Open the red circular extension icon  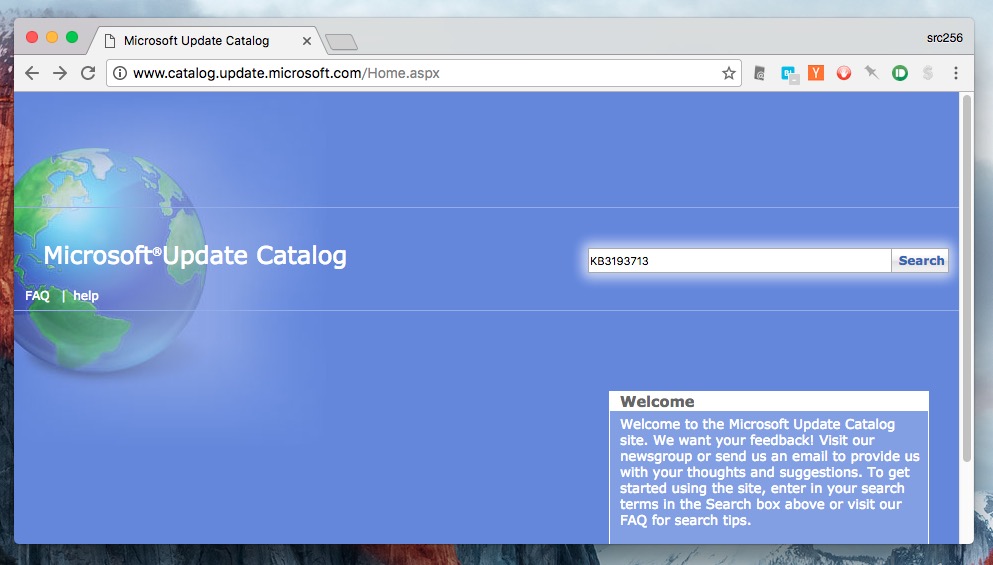(844, 73)
